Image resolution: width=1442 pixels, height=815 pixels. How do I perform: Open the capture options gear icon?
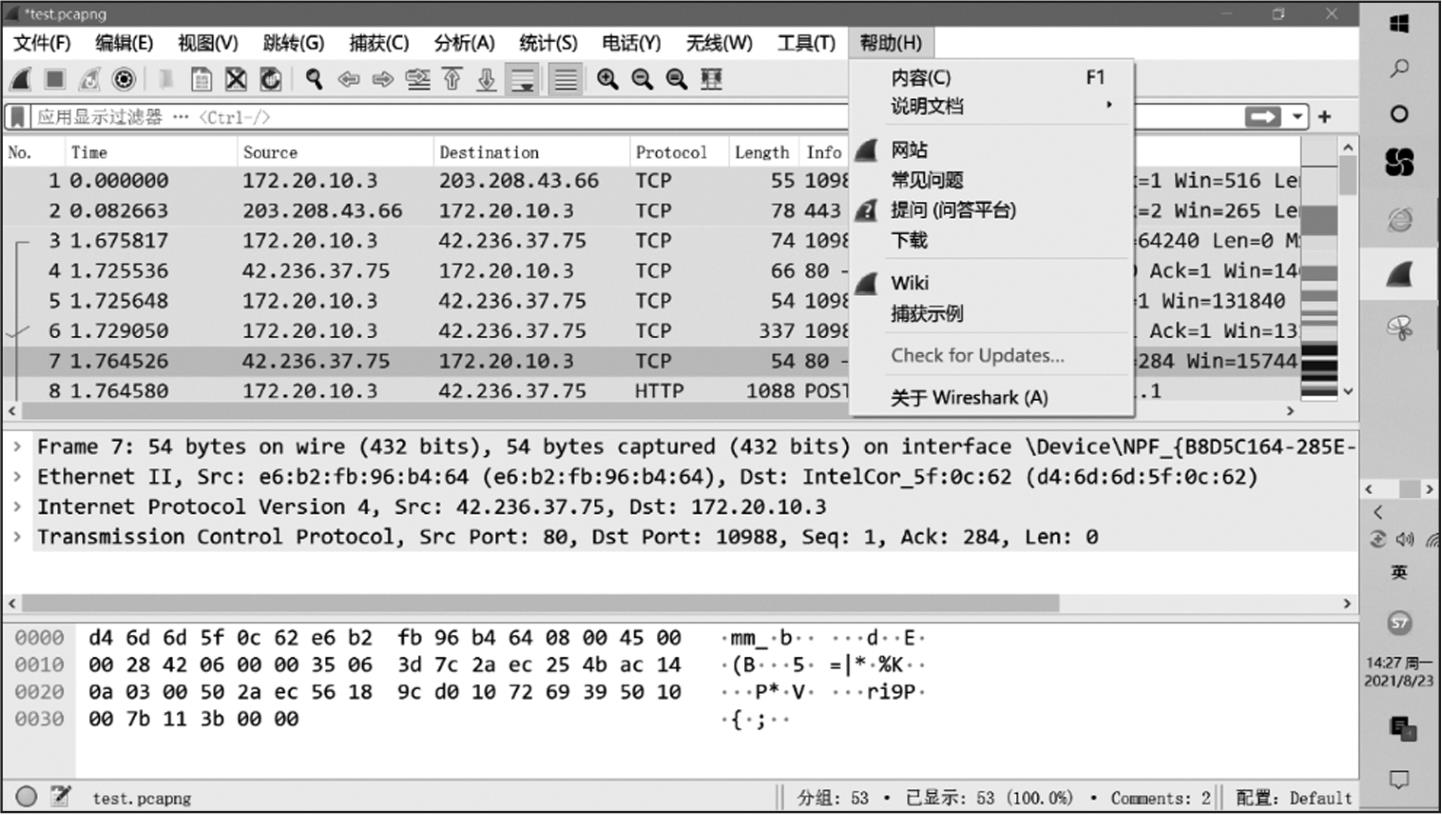coord(124,80)
